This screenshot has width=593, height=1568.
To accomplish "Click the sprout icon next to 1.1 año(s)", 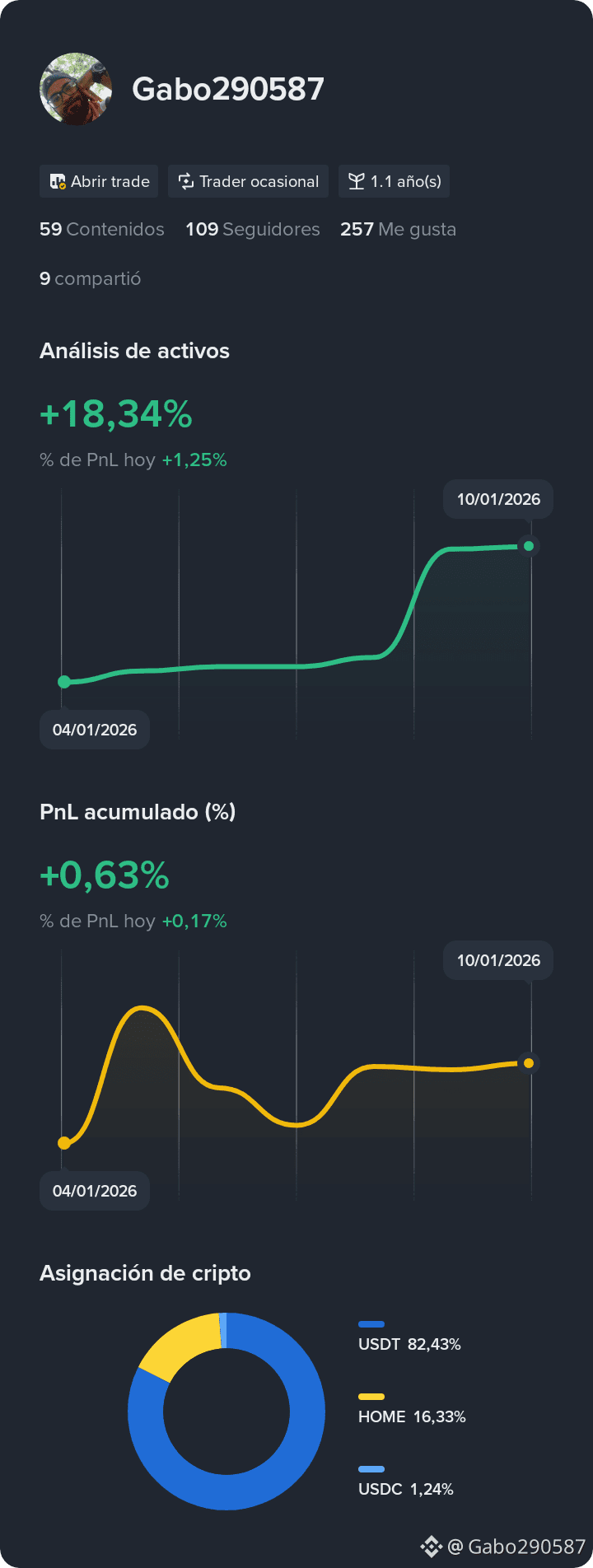I will coord(356,181).
